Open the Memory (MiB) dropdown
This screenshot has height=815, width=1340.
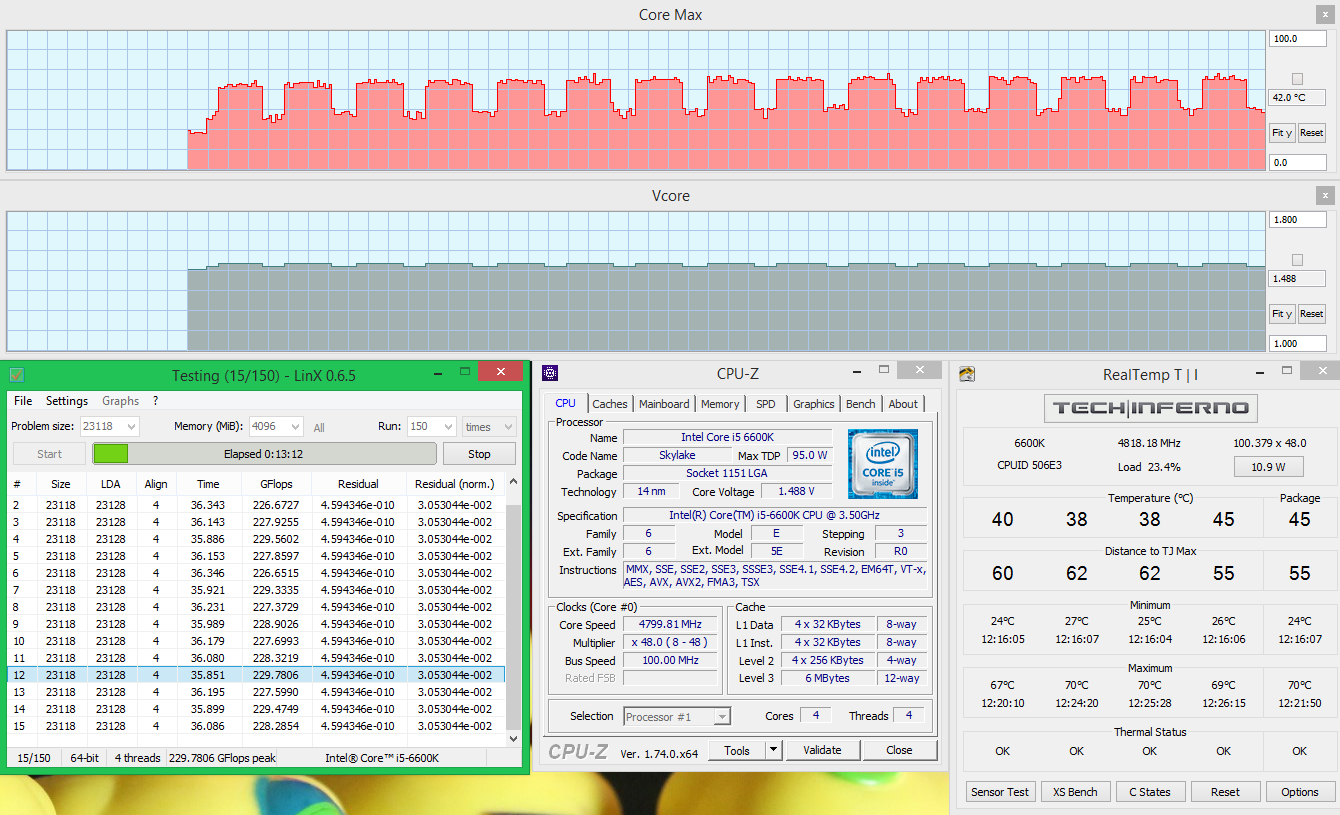click(x=277, y=427)
